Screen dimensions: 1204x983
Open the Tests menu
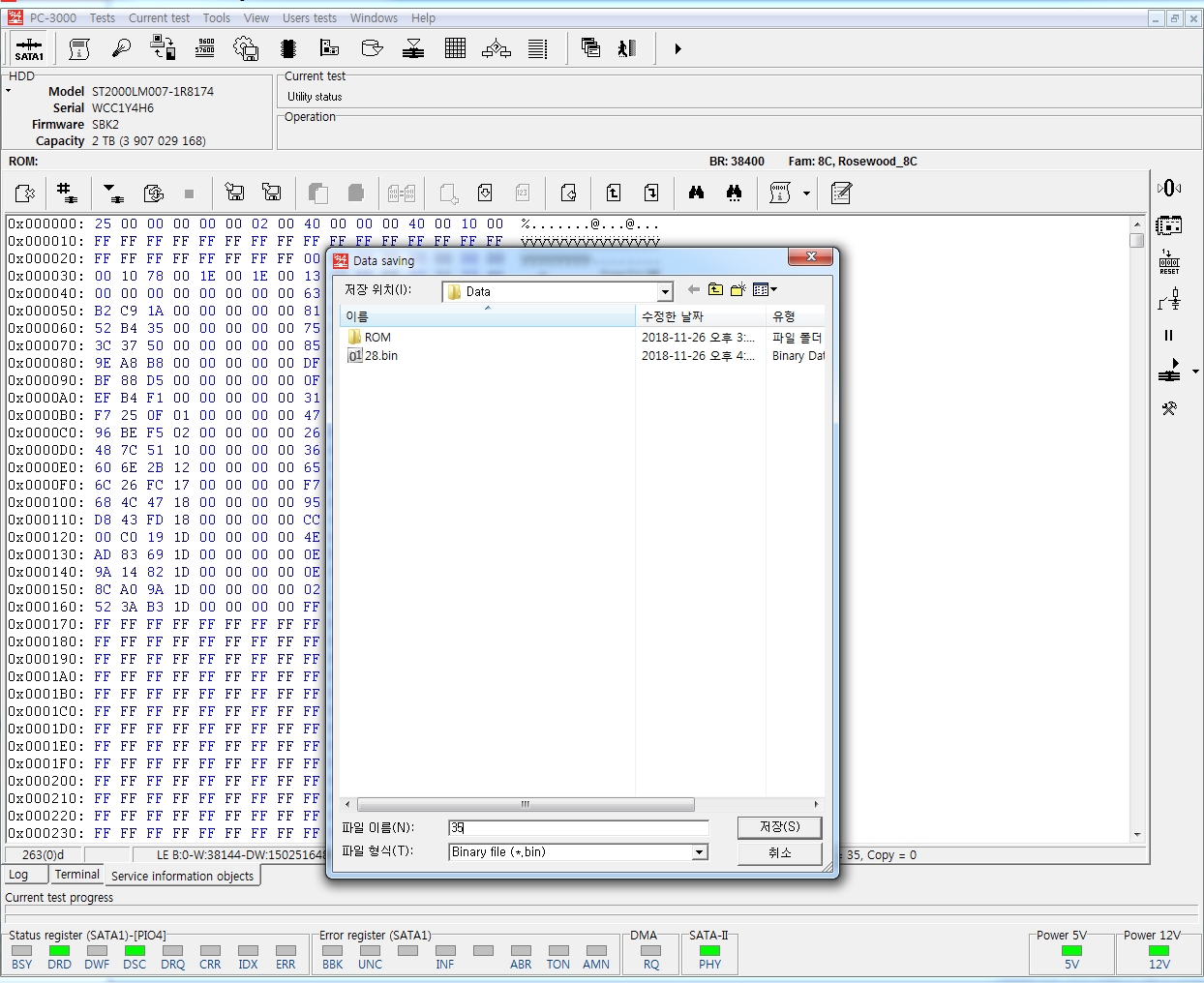[102, 17]
